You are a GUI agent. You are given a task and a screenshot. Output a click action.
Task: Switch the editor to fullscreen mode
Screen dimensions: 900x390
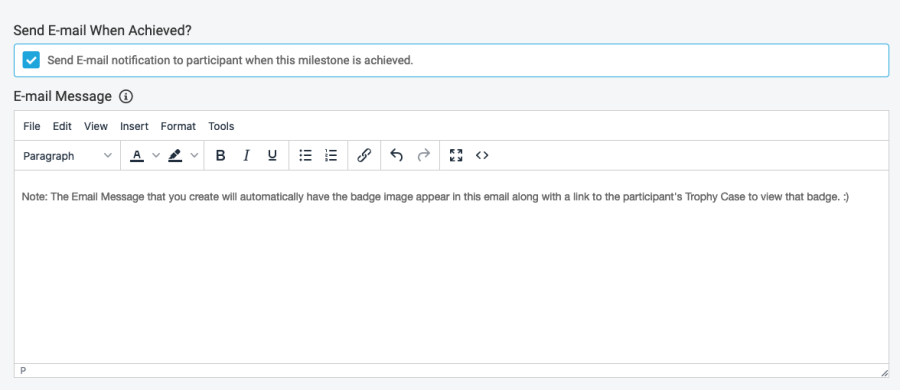(456, 156)
